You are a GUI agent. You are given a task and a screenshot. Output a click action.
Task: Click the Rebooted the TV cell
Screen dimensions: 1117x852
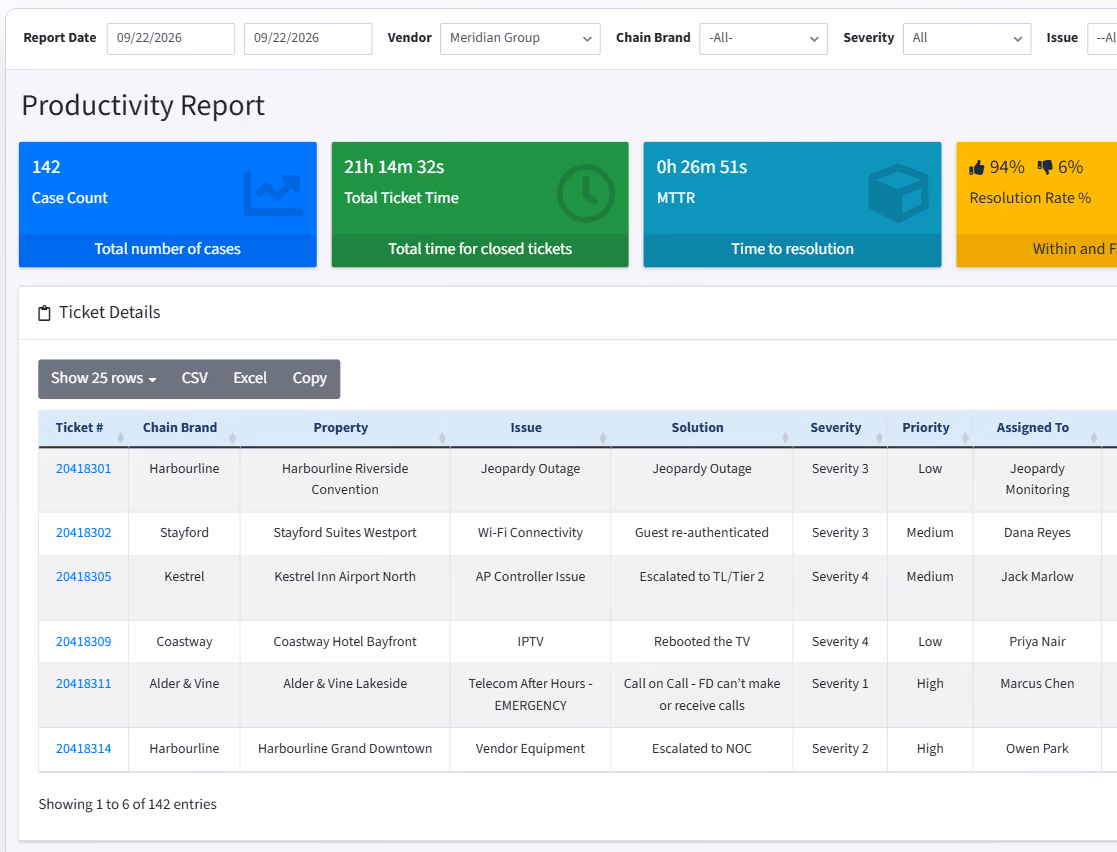[x=702, y=642]
